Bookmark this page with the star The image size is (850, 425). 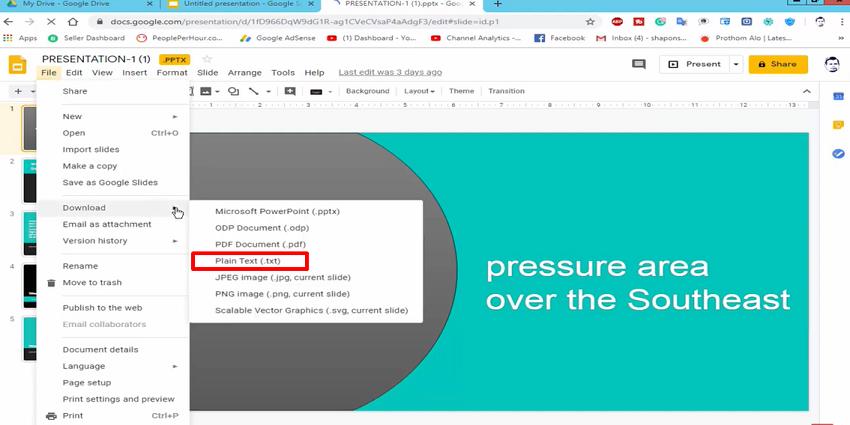[590, 22]
